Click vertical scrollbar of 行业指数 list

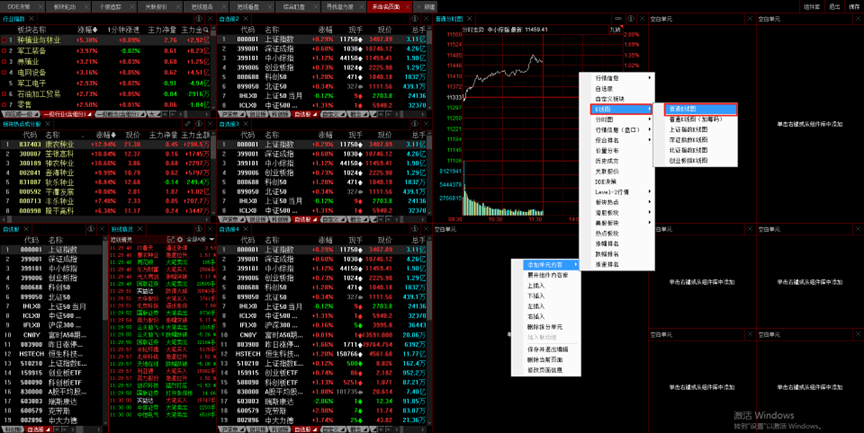click(x=213, y=69)
